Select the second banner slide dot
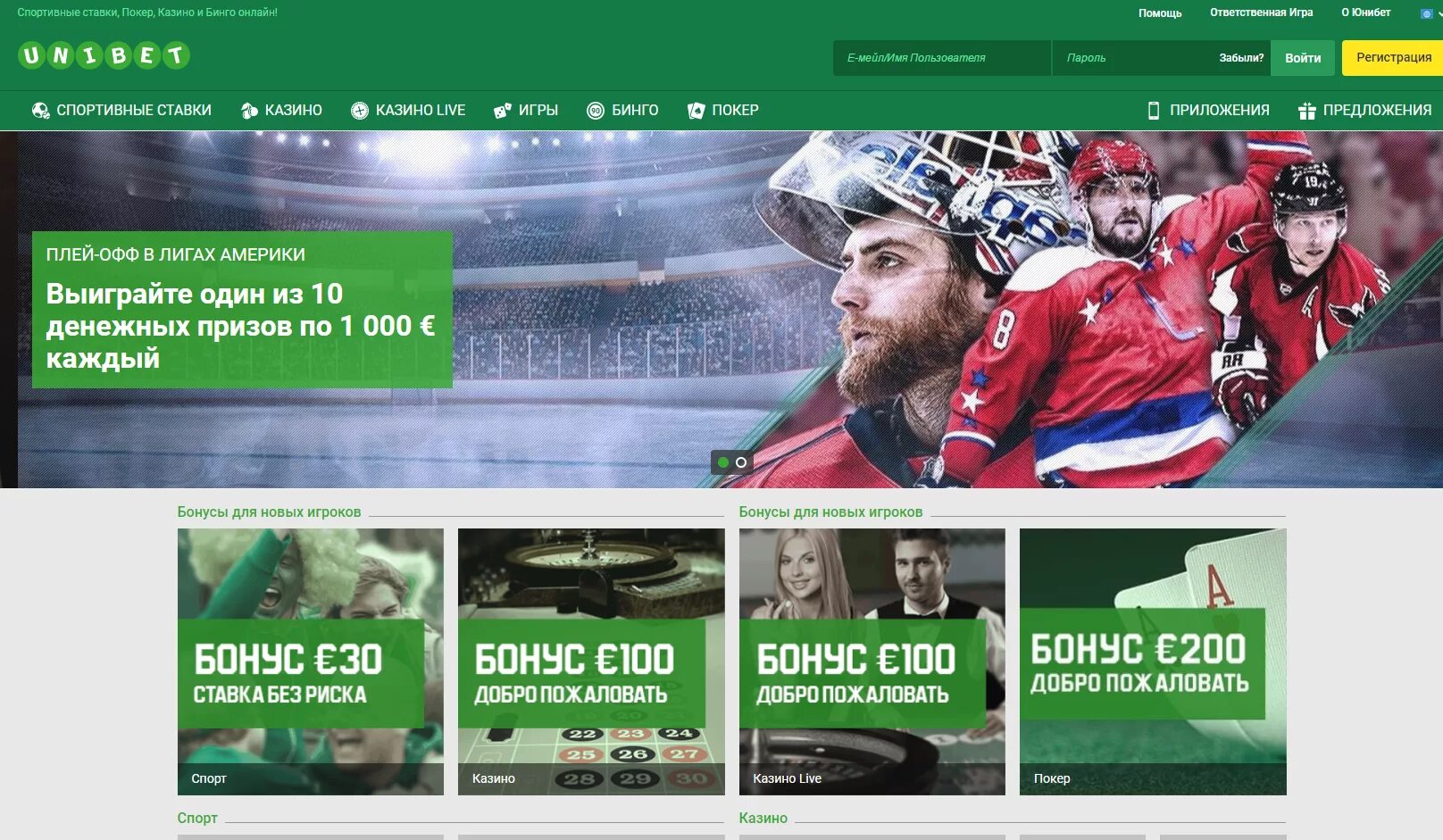This screenshot has height=840, width=1443. pos(741,462)
